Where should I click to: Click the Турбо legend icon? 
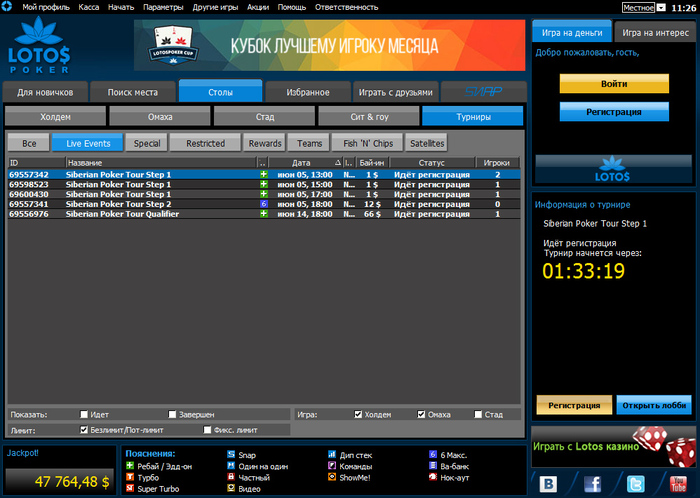click(130, 477)
